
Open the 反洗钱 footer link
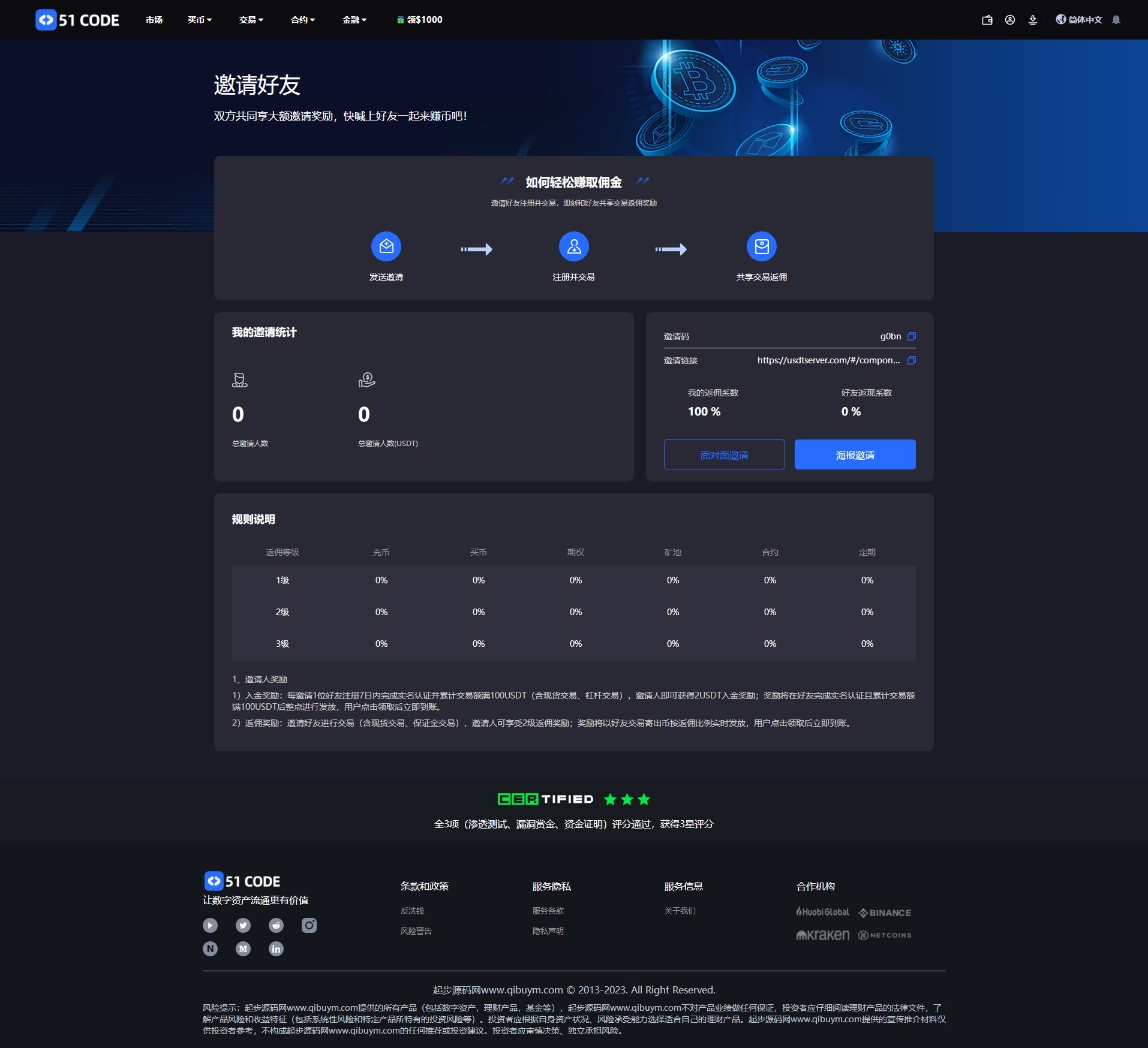pyautogui.click(x=413, y=911)
